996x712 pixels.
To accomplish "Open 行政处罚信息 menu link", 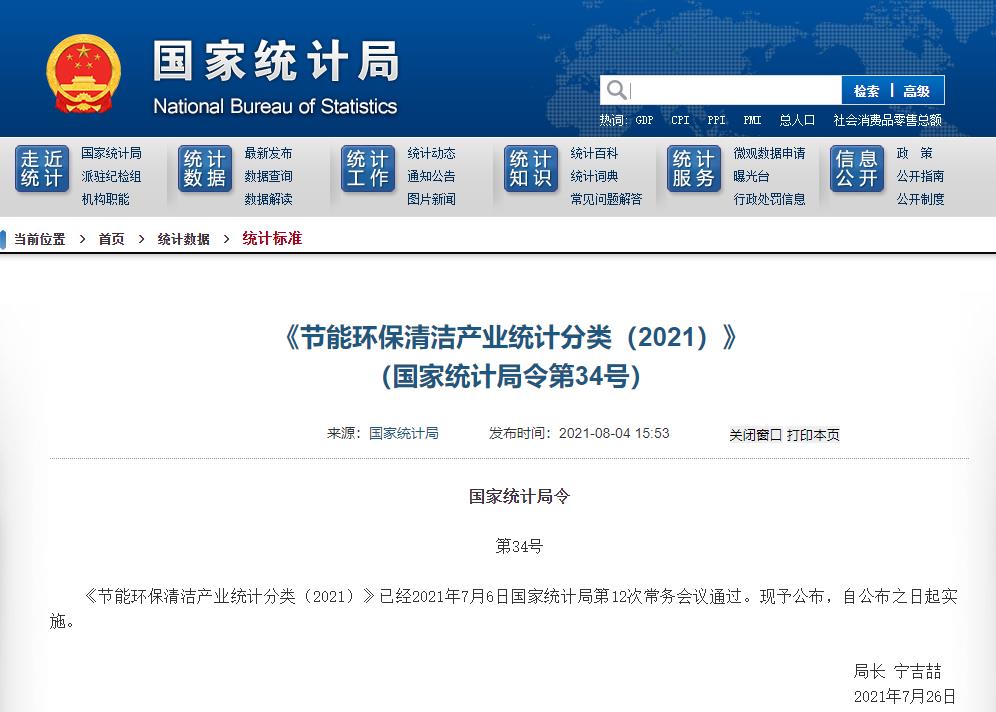I will (769, 199).
